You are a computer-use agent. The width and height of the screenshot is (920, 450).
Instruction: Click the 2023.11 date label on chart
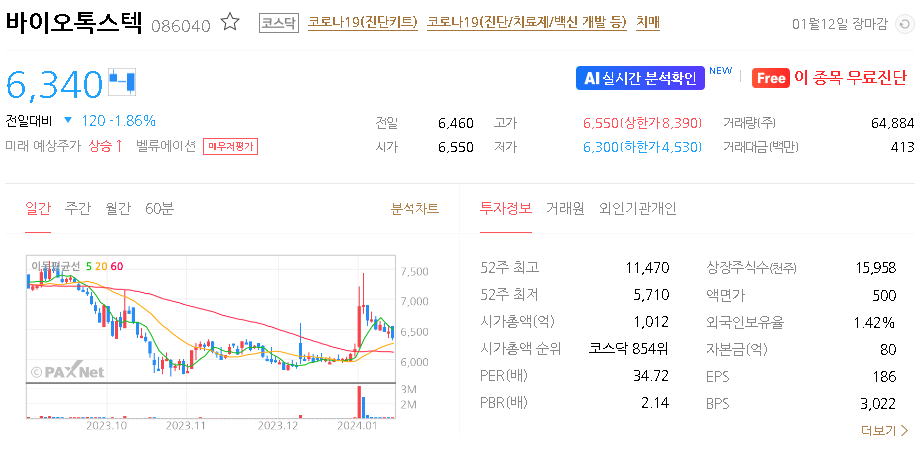click(185, 425)
